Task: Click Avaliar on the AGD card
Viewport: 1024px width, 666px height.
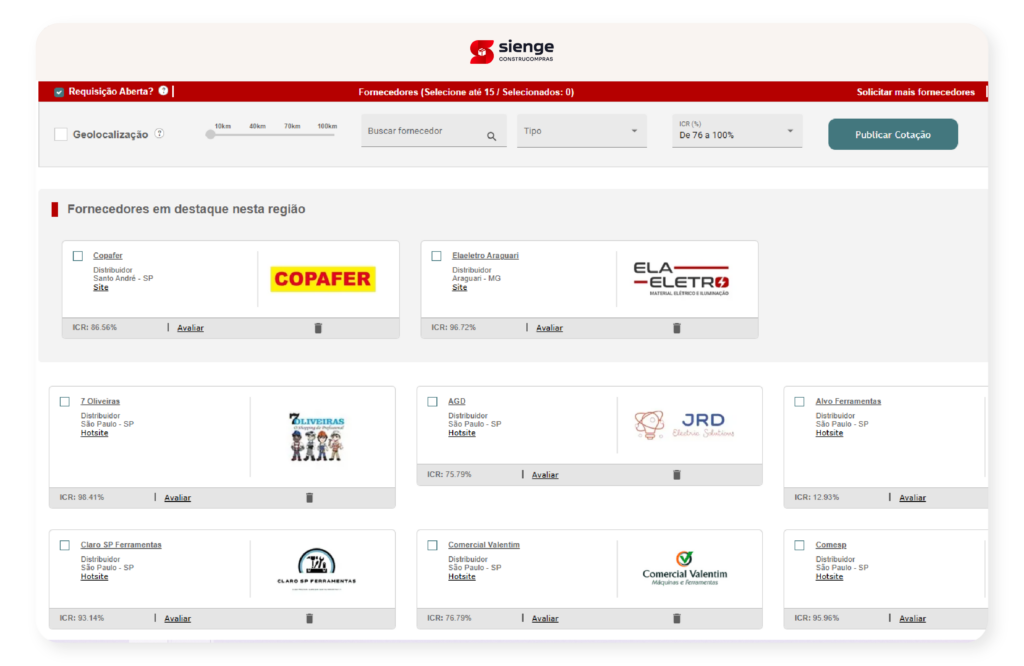Action: (x=545, y=475)
